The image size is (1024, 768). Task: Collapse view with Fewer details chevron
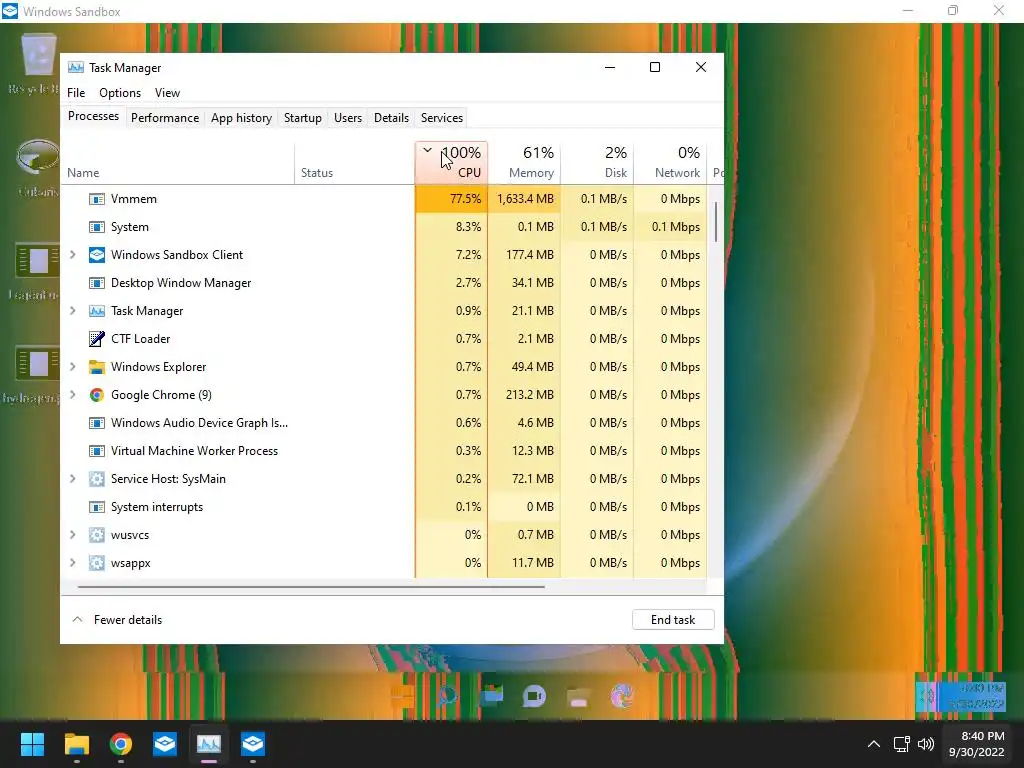pyautogui.click(x=77, y=619)
